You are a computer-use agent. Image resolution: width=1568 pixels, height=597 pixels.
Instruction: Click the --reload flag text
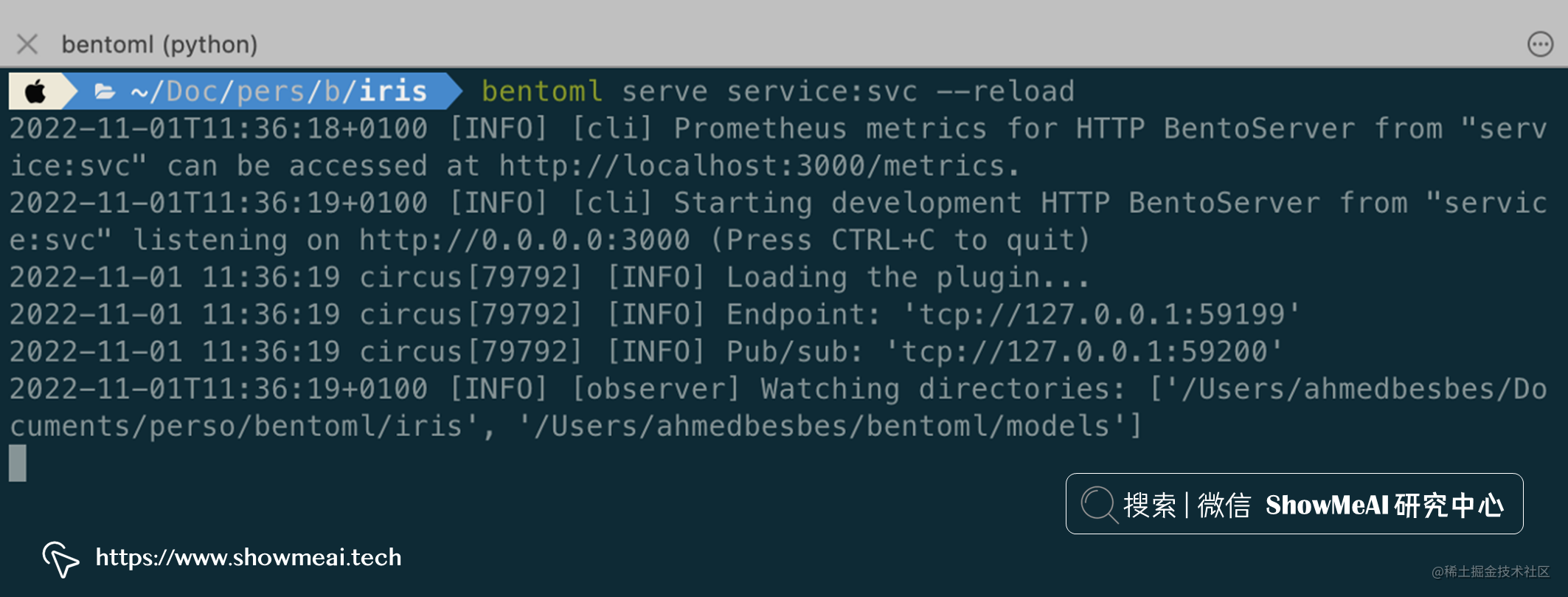coord(1005,92)
